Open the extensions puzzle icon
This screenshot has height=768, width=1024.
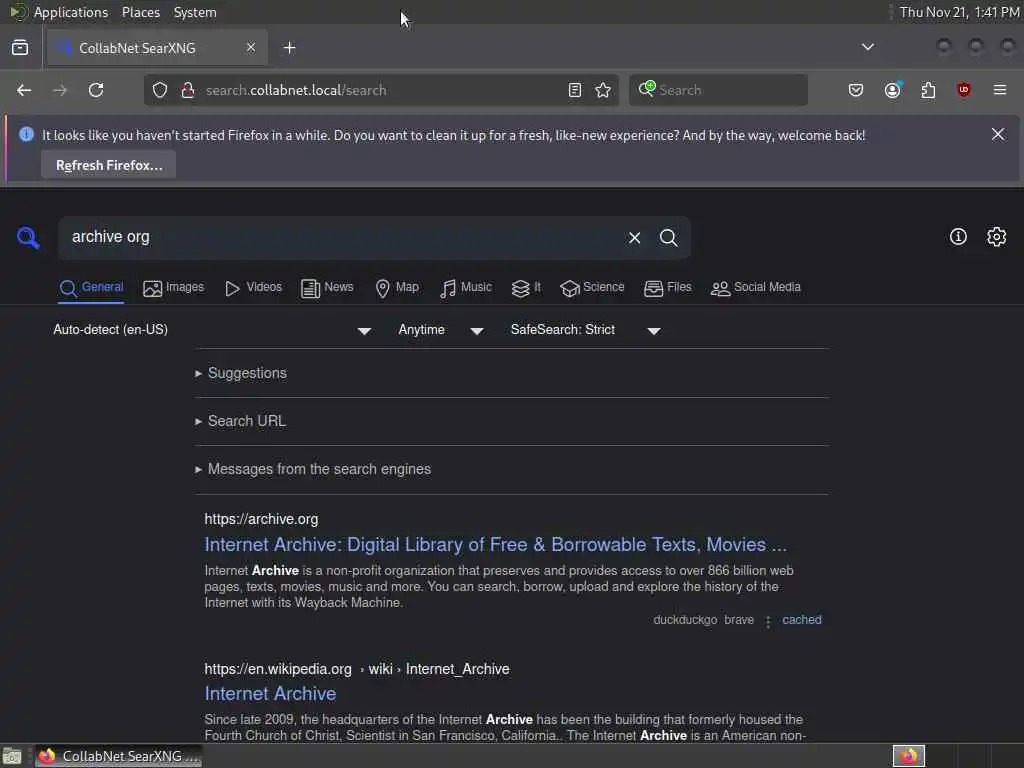(928, 90)
